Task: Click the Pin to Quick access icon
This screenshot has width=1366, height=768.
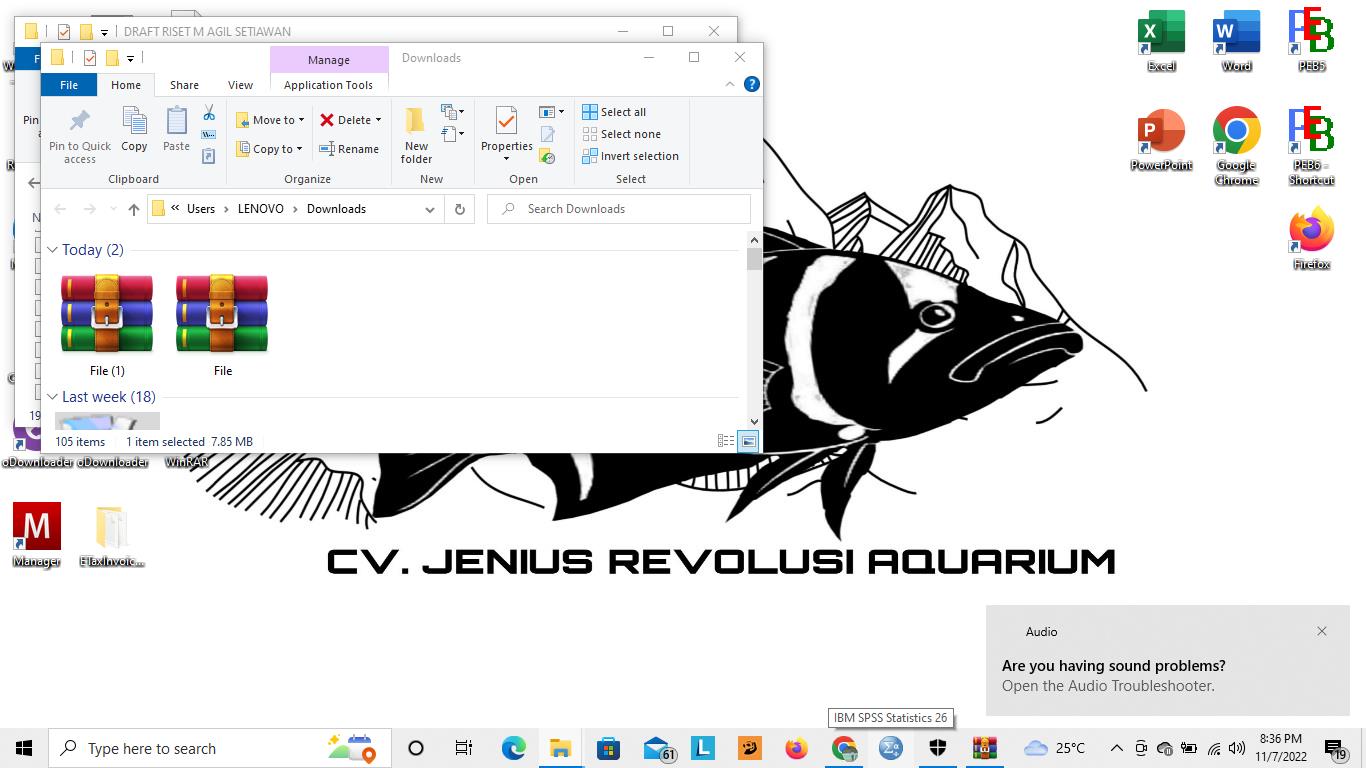Action: click(x=80, y=134)
